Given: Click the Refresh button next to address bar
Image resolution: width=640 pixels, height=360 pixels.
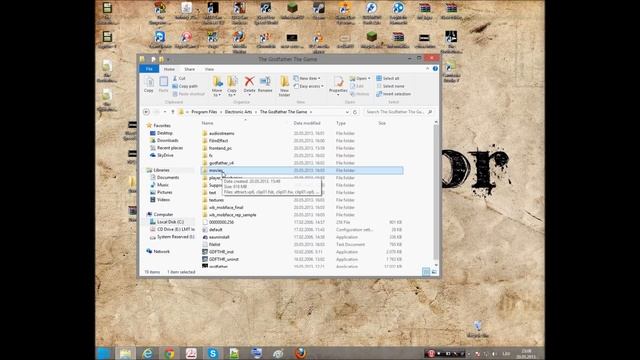Looking at the screenshot, I should pyautogui.click(x=355, y=112).
